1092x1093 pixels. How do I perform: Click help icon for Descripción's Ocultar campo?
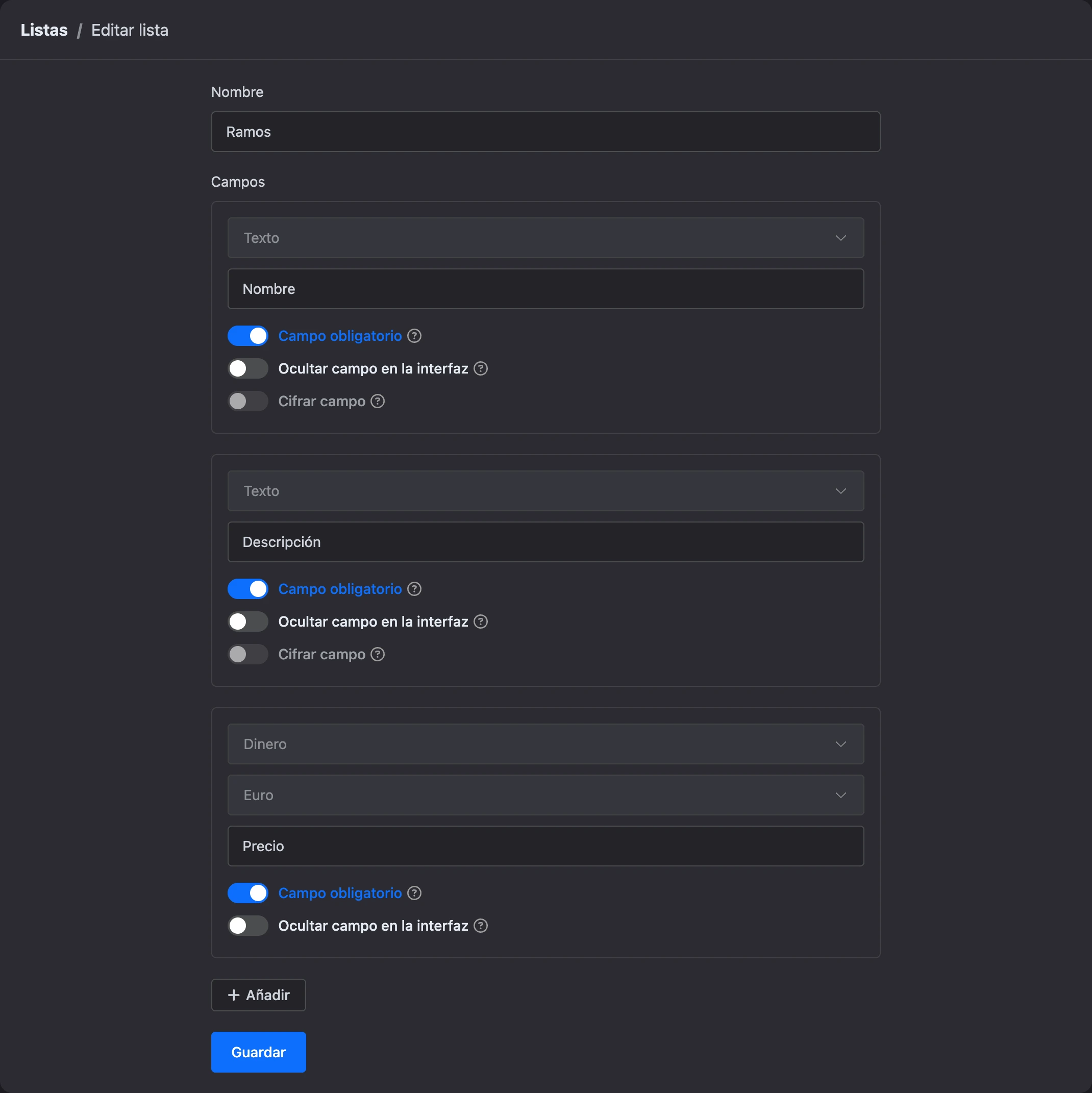point(480,623)
